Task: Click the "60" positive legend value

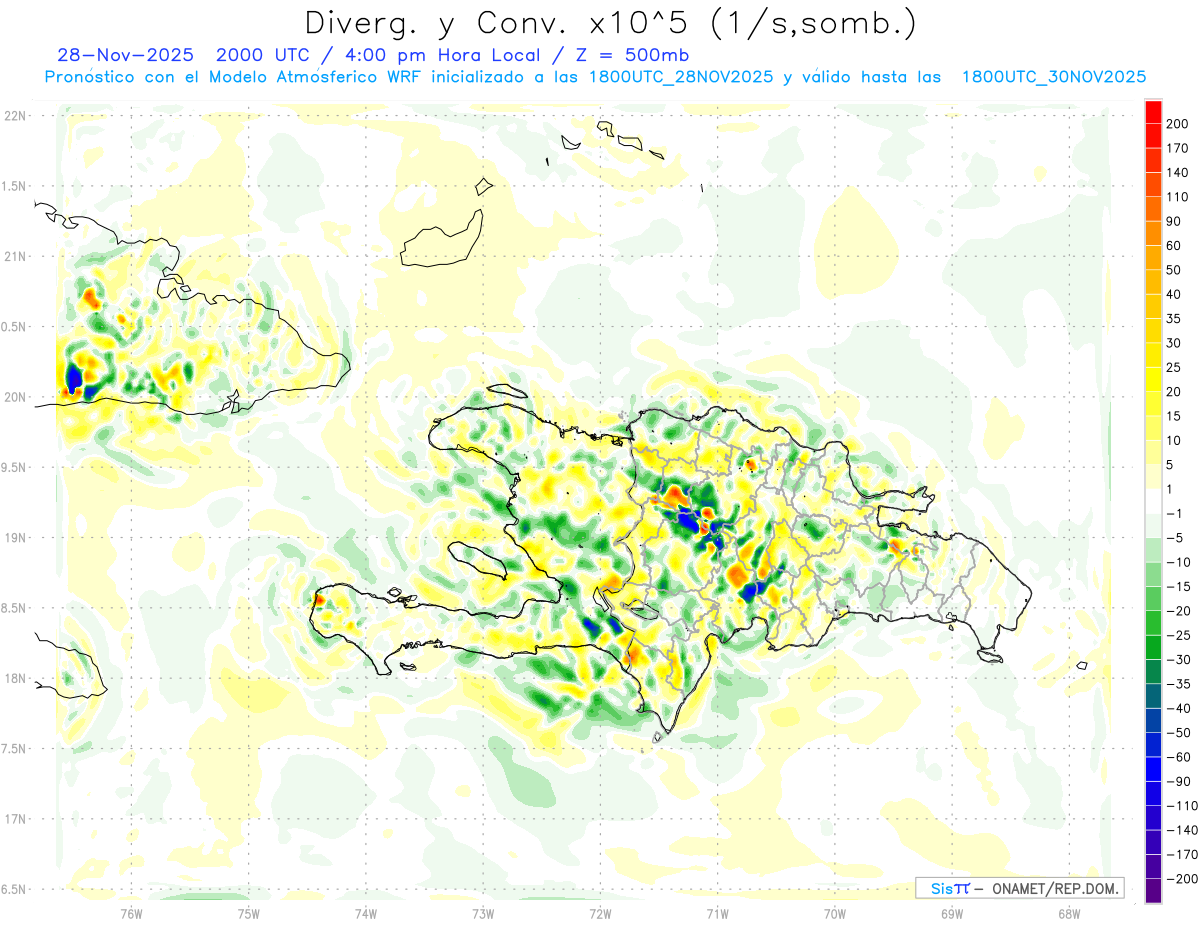Action: pyautogui.click(x=1175, y=246)
